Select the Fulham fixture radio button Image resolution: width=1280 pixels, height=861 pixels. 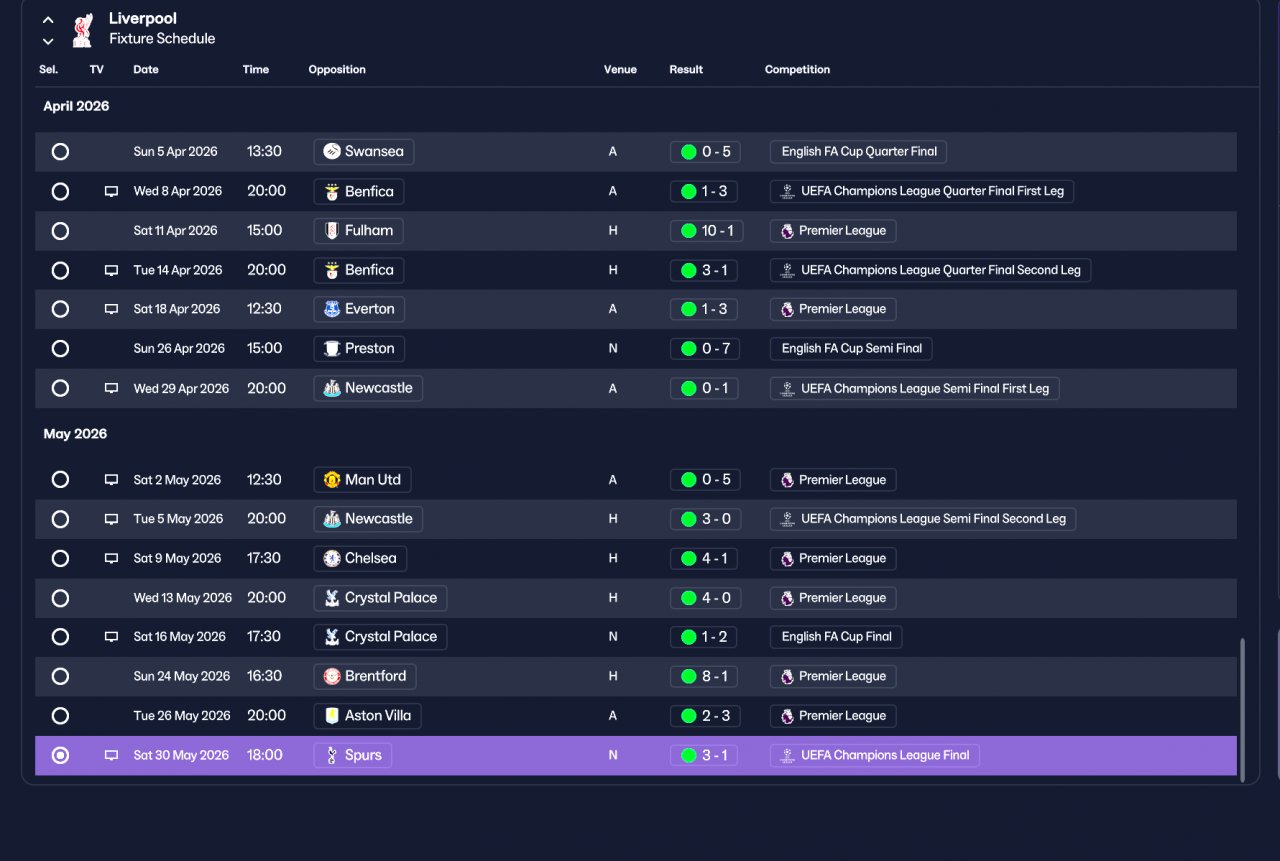[x=60, y=231]
